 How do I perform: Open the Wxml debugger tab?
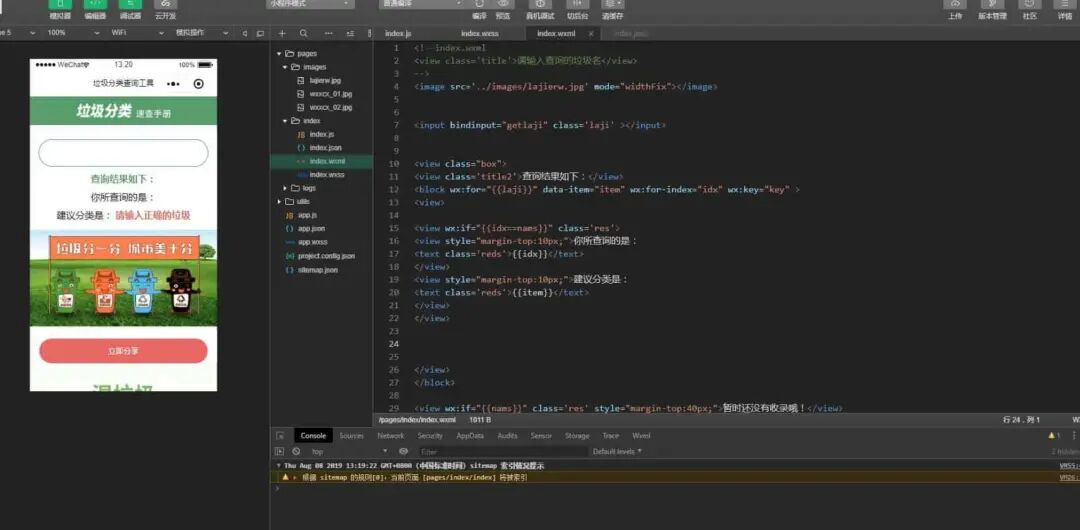coord(641,436)
